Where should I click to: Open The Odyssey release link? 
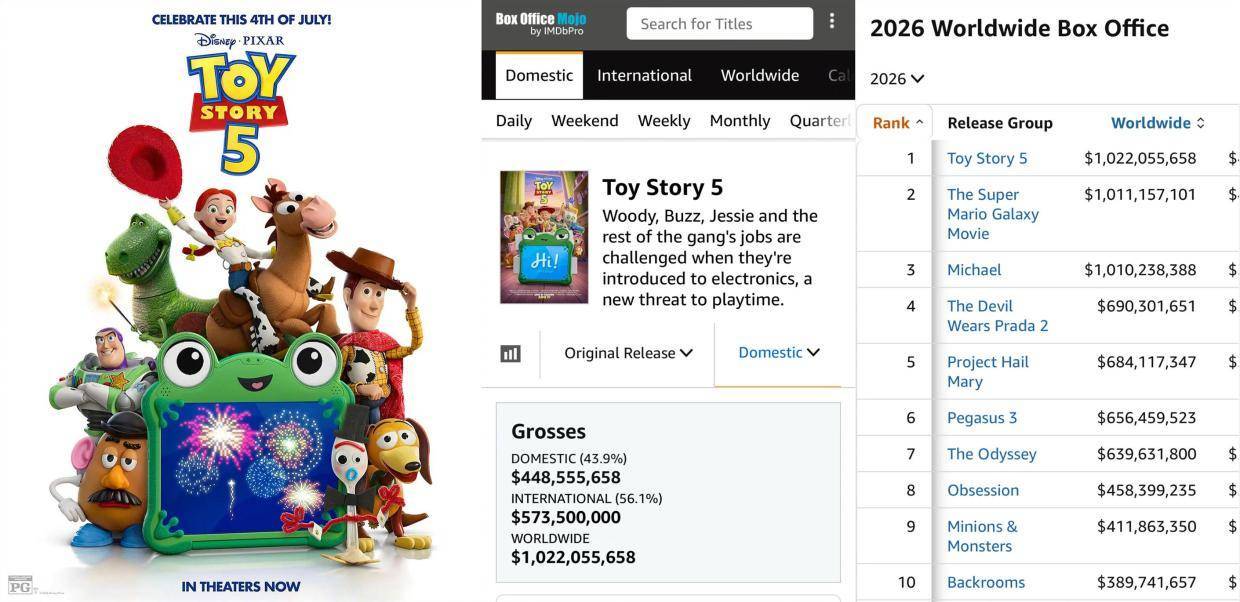coord(992,454)
